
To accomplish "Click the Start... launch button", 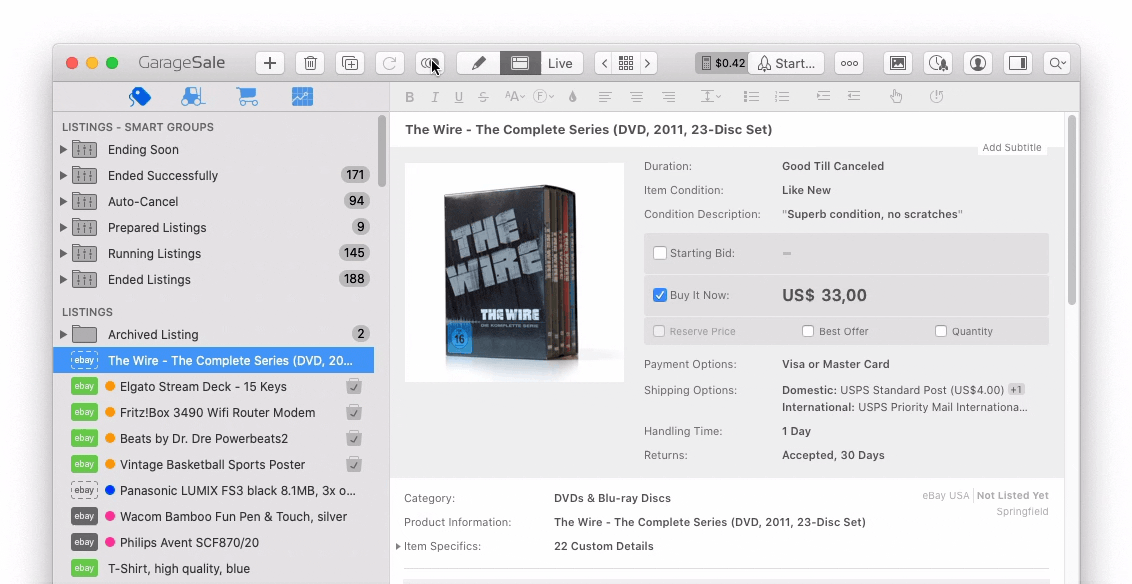I will [786, 62].
